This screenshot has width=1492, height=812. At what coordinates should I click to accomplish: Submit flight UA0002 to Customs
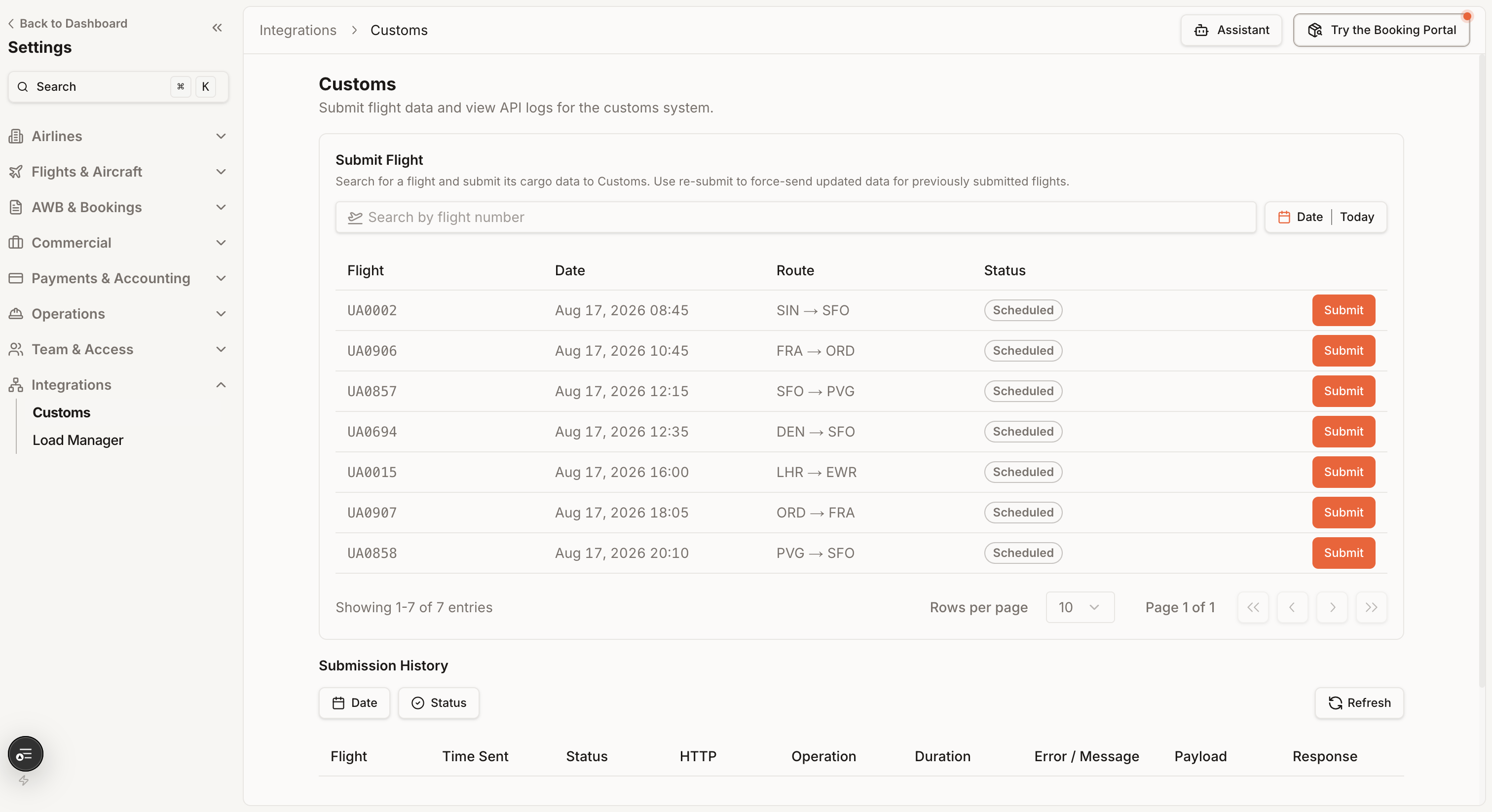click(x=1343, y=310)
